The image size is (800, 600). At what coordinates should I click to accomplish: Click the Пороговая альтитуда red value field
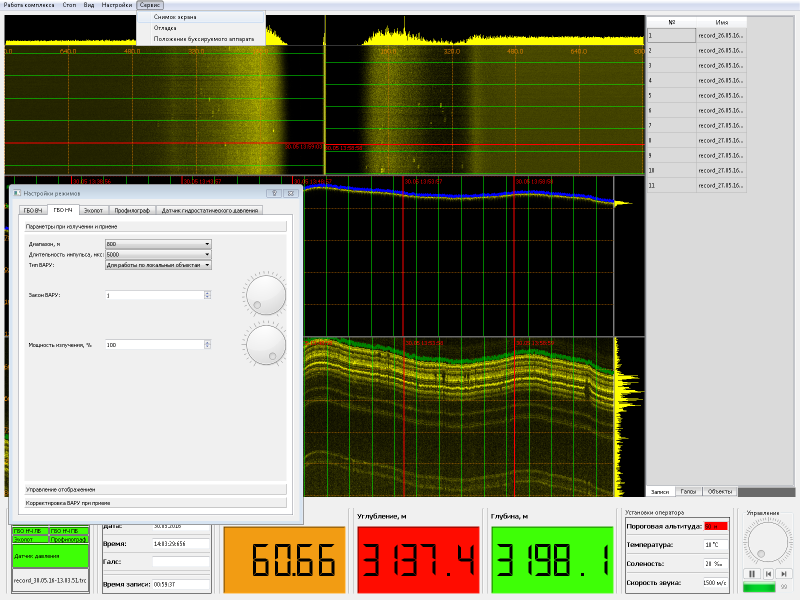715,526
